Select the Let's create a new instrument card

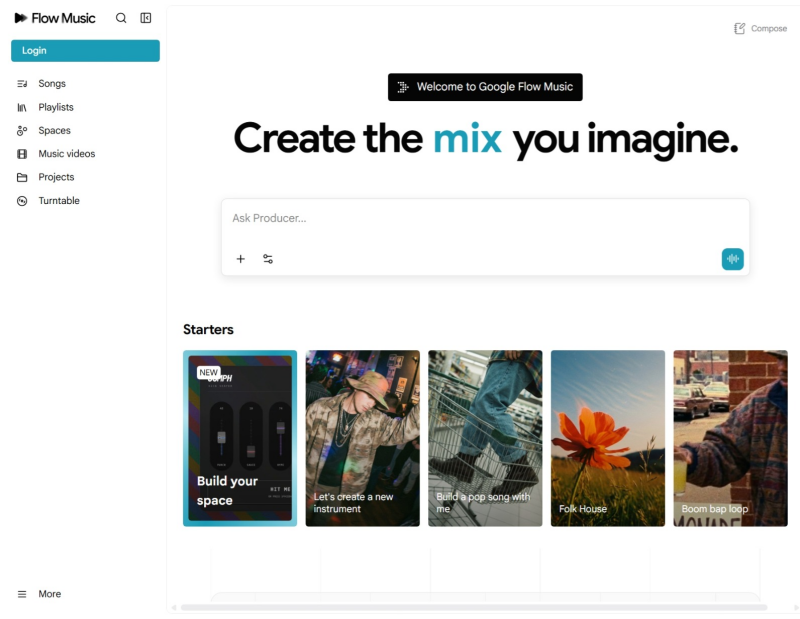pyautogui.click(x=363, y=438)
